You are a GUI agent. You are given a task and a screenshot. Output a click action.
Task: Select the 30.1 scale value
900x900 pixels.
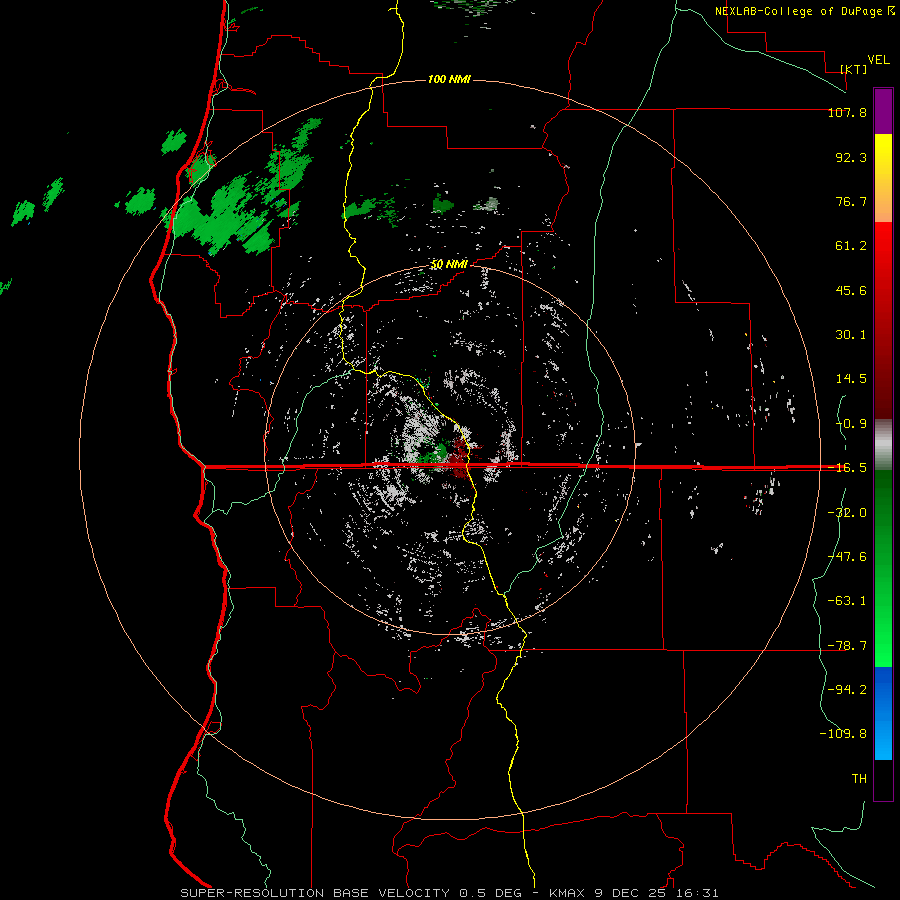tap(851, 335)
